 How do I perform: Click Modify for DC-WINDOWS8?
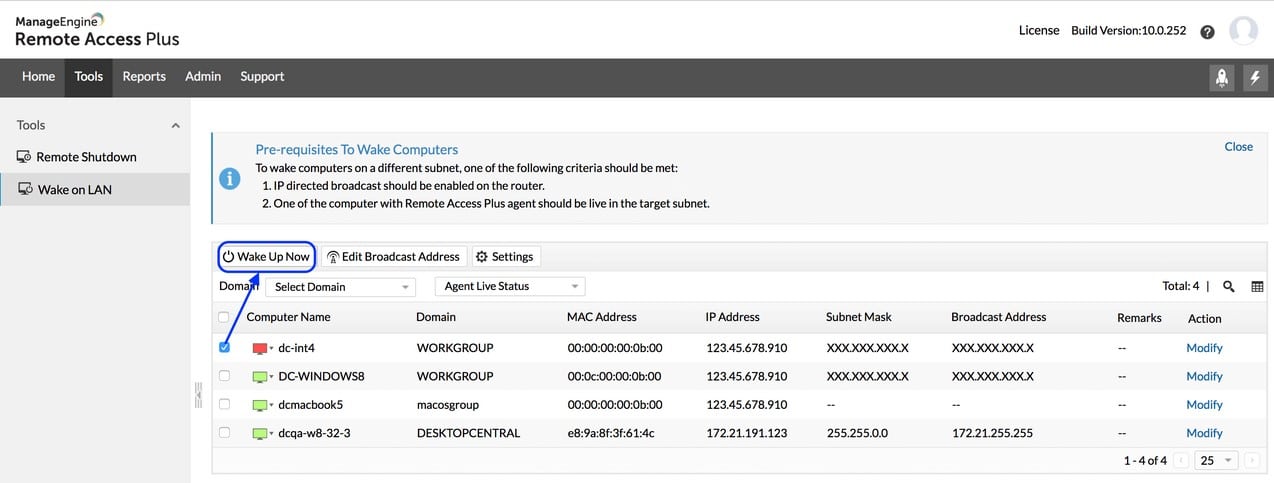click(1204, 377)
